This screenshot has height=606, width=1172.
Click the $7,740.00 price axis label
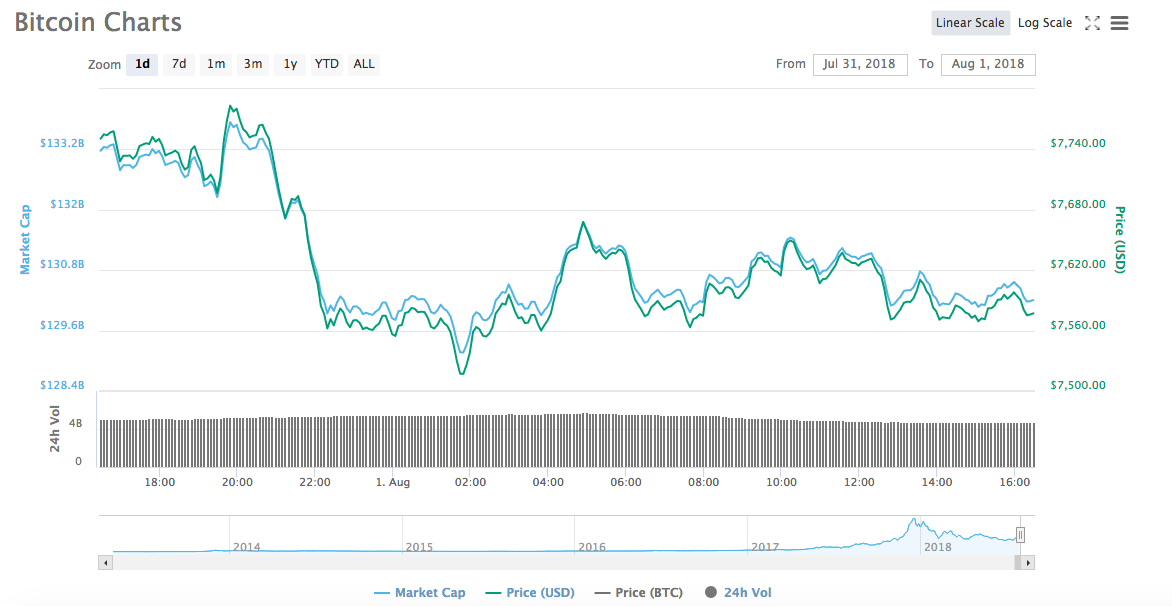pos(1078,143)
